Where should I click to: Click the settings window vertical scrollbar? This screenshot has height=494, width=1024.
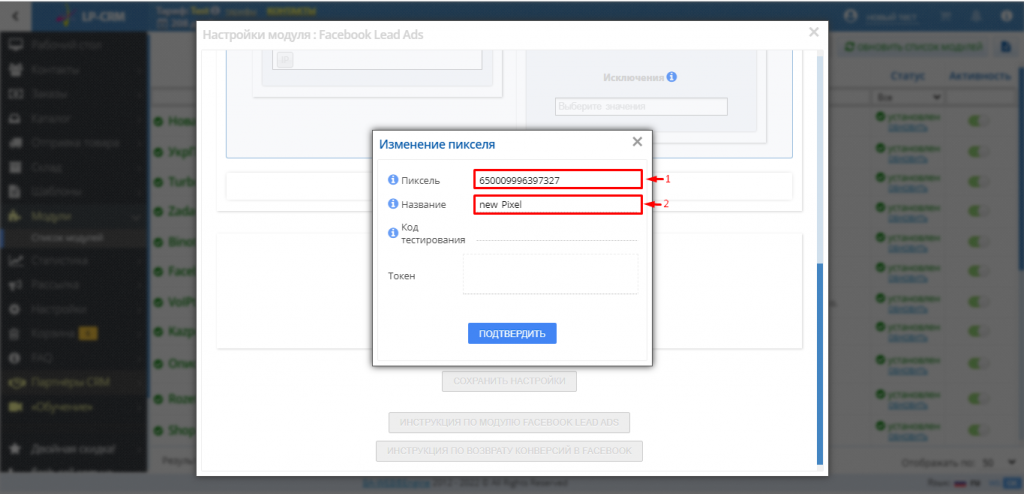pyautogui.click(x=820, y=365)
